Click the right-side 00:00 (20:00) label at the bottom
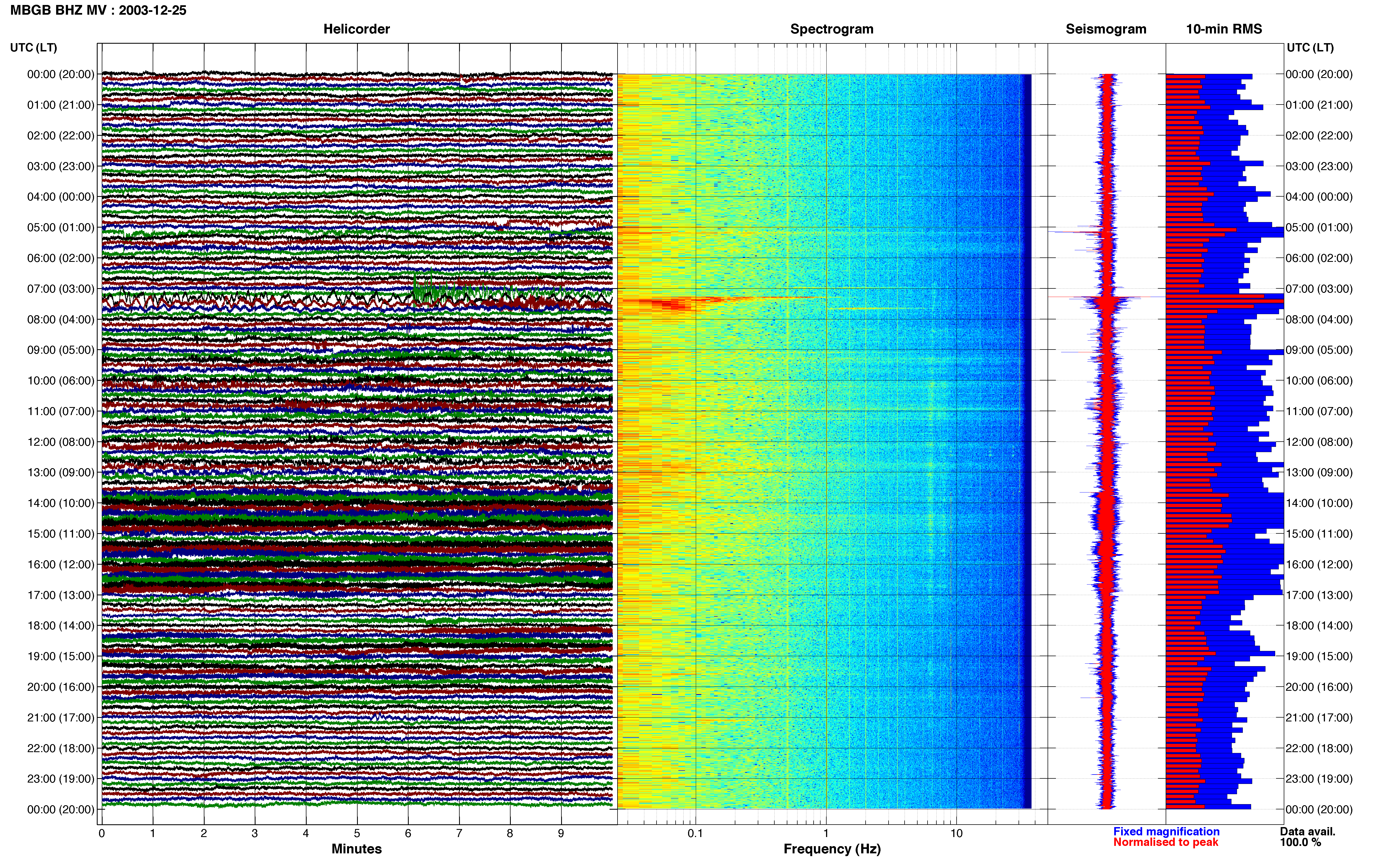Viewport: 1388px width, 868px height. point(1319,809)
